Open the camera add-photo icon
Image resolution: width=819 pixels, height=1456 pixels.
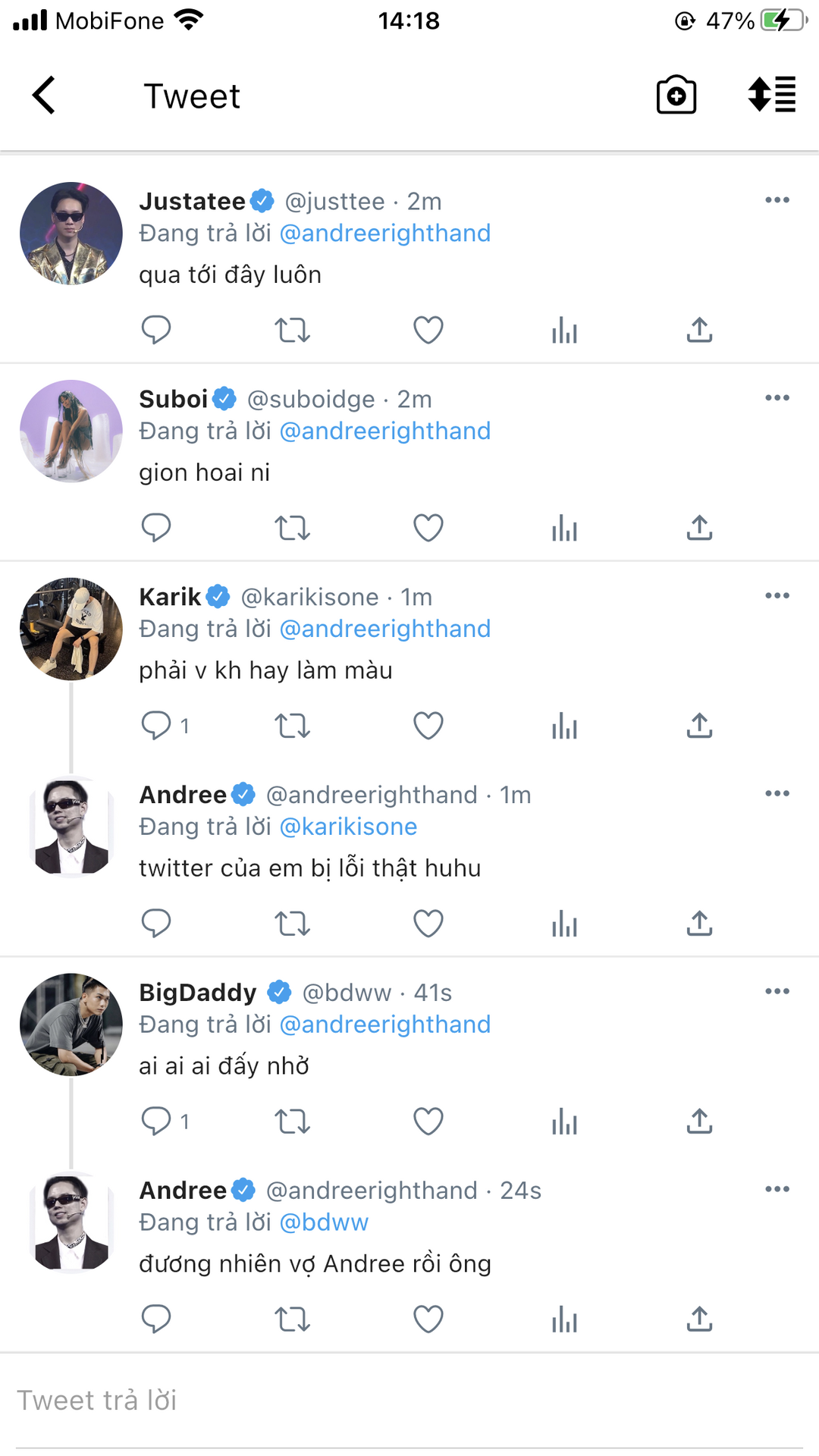tap(676, 96)
